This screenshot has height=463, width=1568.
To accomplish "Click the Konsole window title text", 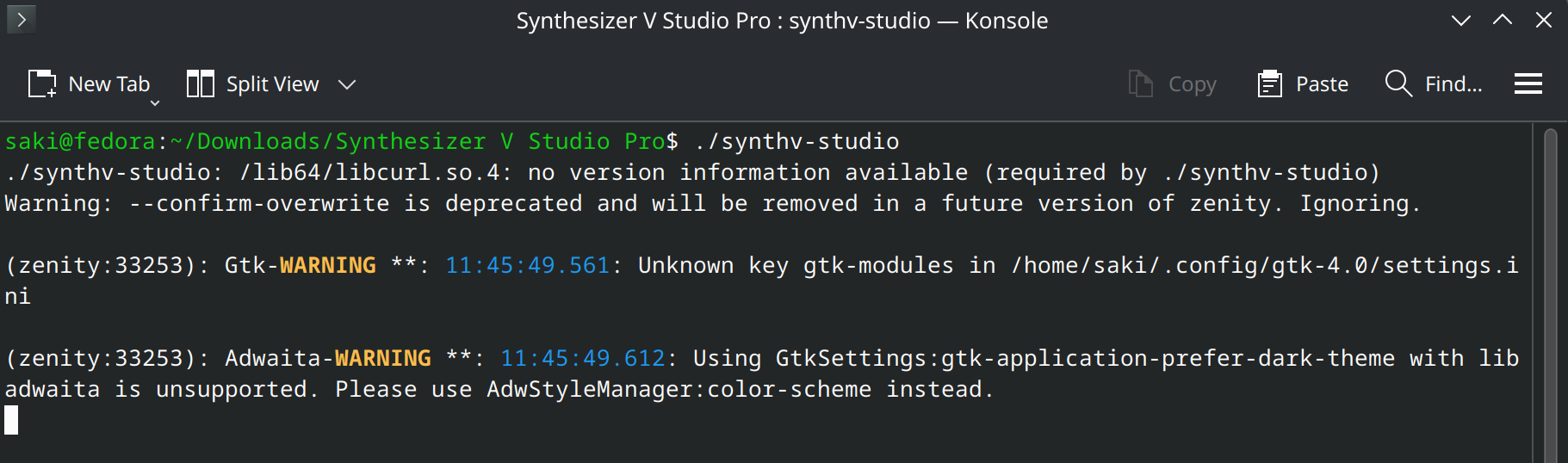I will coord(782,21).
